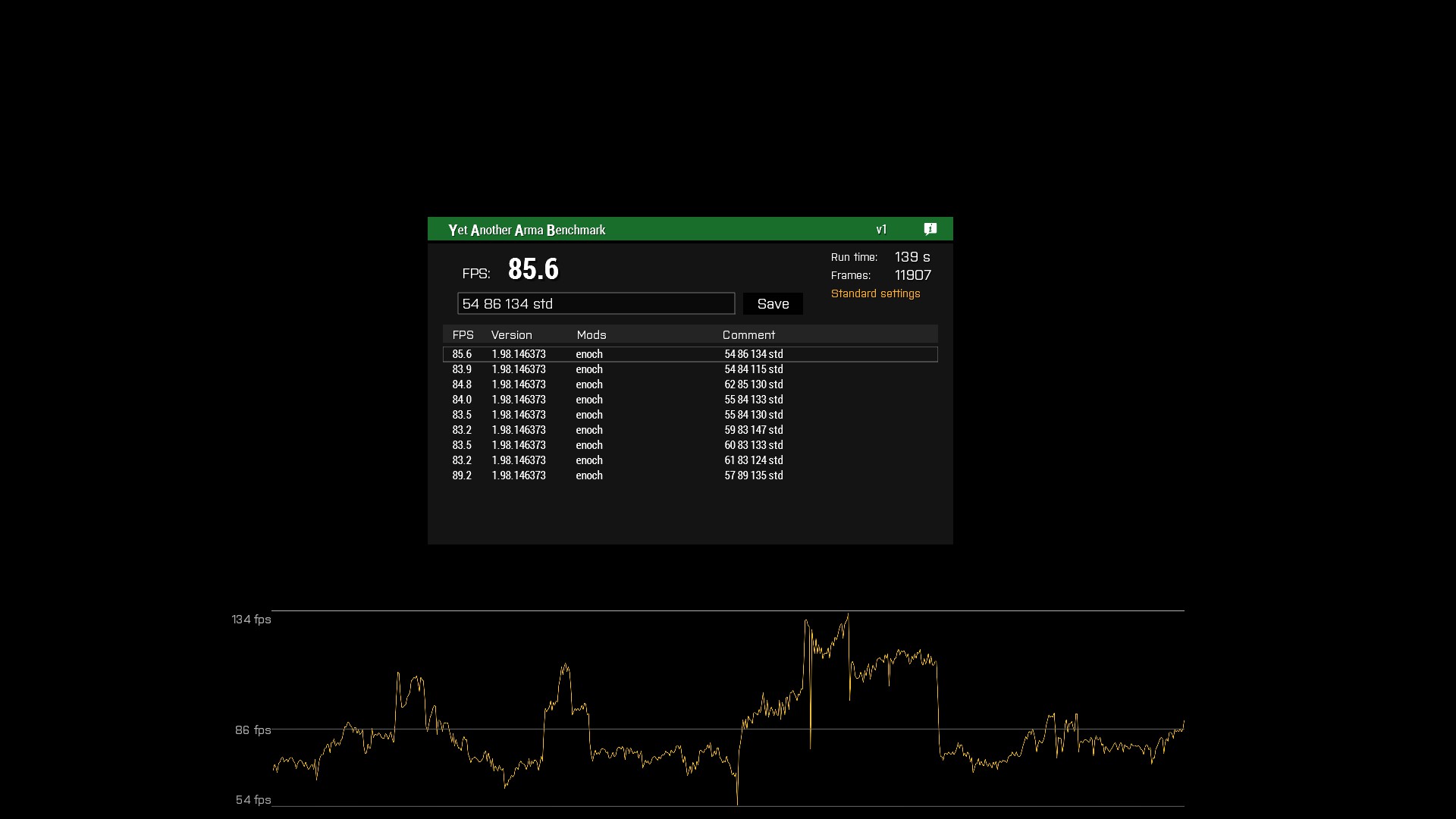1456x819 pixels.
Task: Click the Version column header
Action: 511,335
